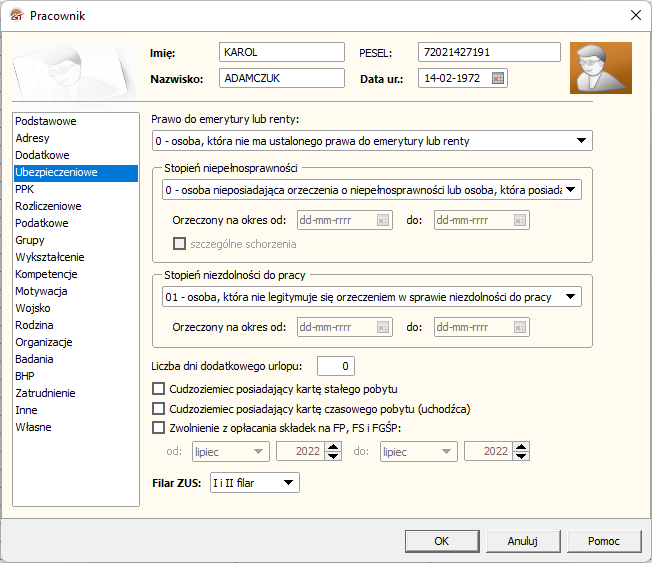
Task: Click work incapacity 'do' date field
Action: 482,327
